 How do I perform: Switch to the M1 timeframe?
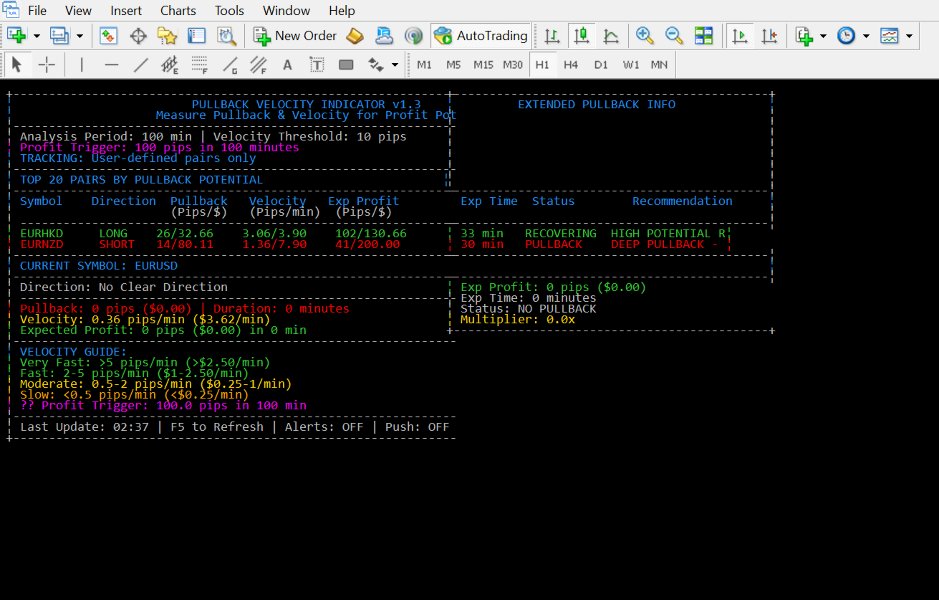coord(424,65)
